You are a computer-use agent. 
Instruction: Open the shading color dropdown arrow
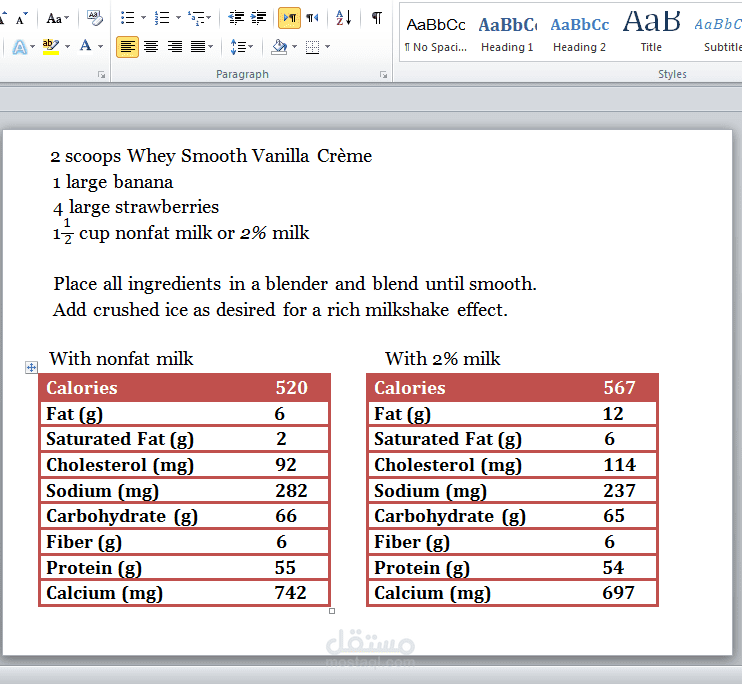click(294, 47)
